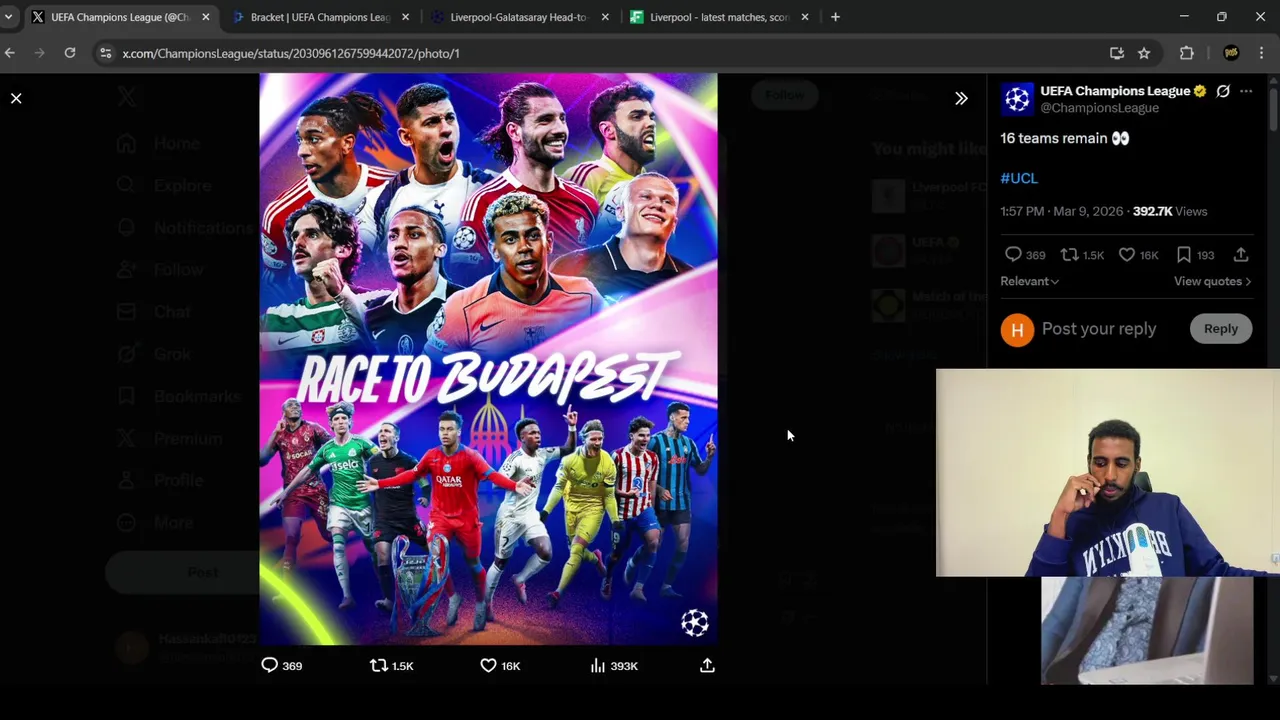The height and width of the screenshot is (720, 1280).
Task: Open the View quotes link
Action: pos(1212,281)
